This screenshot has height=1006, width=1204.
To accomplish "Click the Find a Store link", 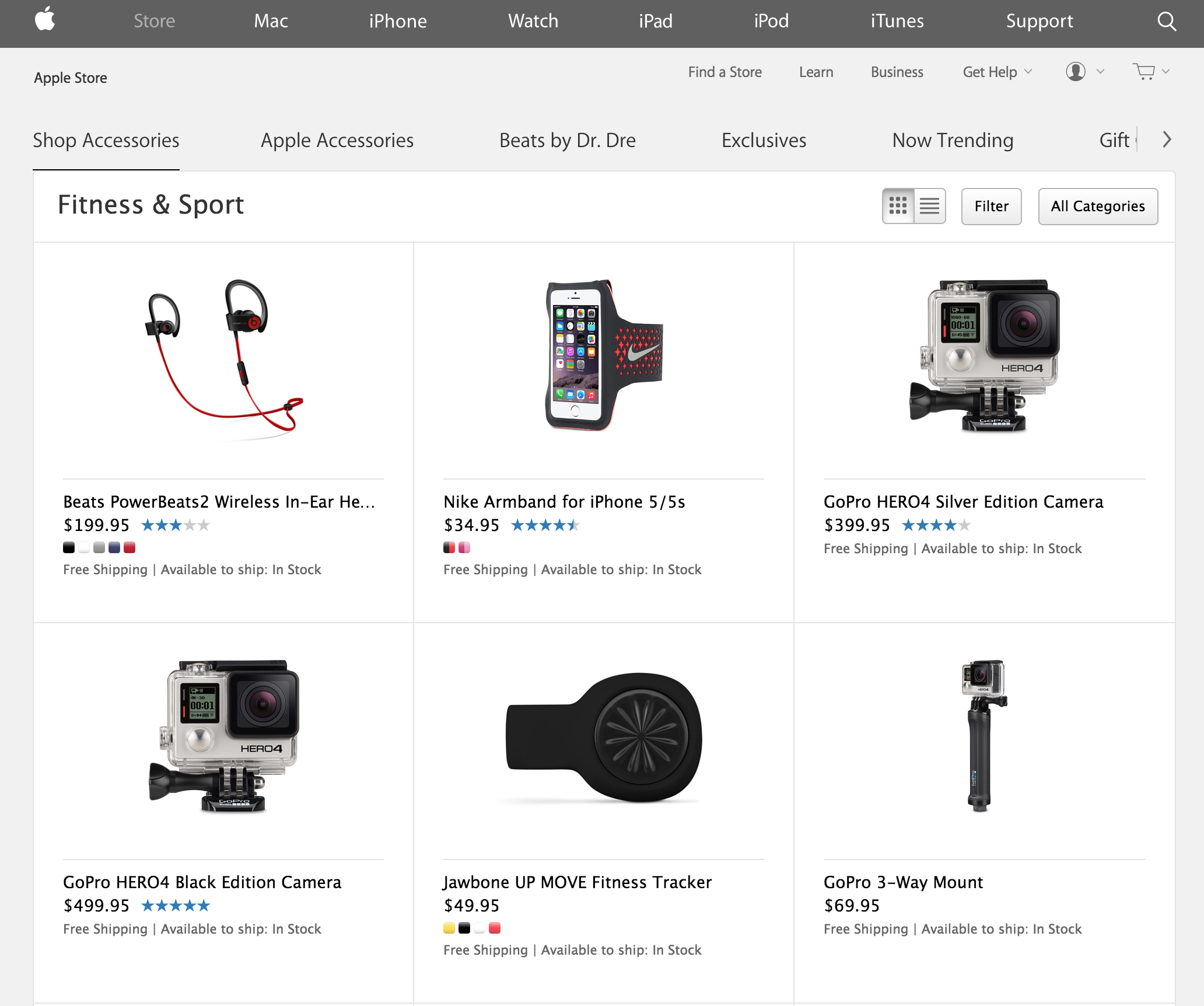I will tap(724, 72).
